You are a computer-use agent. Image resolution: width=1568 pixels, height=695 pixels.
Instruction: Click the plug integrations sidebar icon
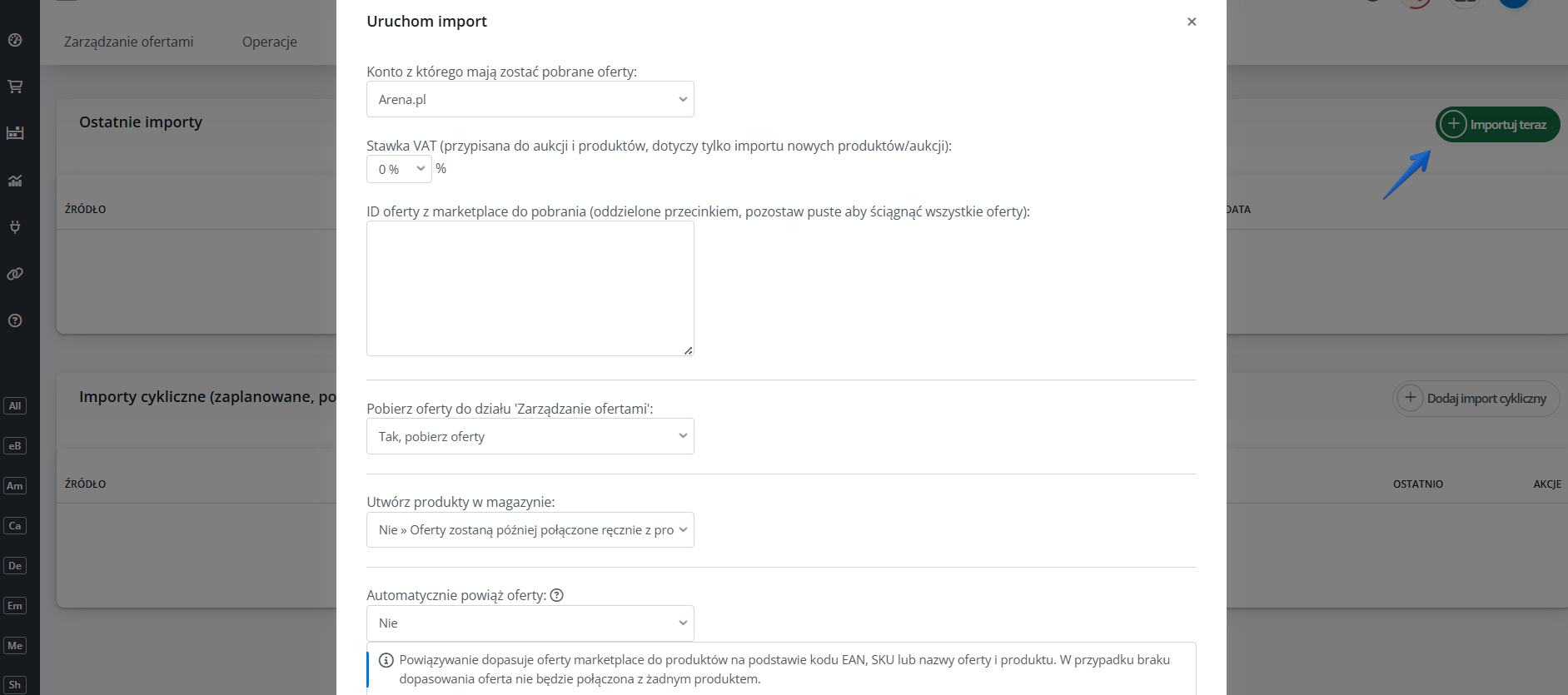(15, 226)
